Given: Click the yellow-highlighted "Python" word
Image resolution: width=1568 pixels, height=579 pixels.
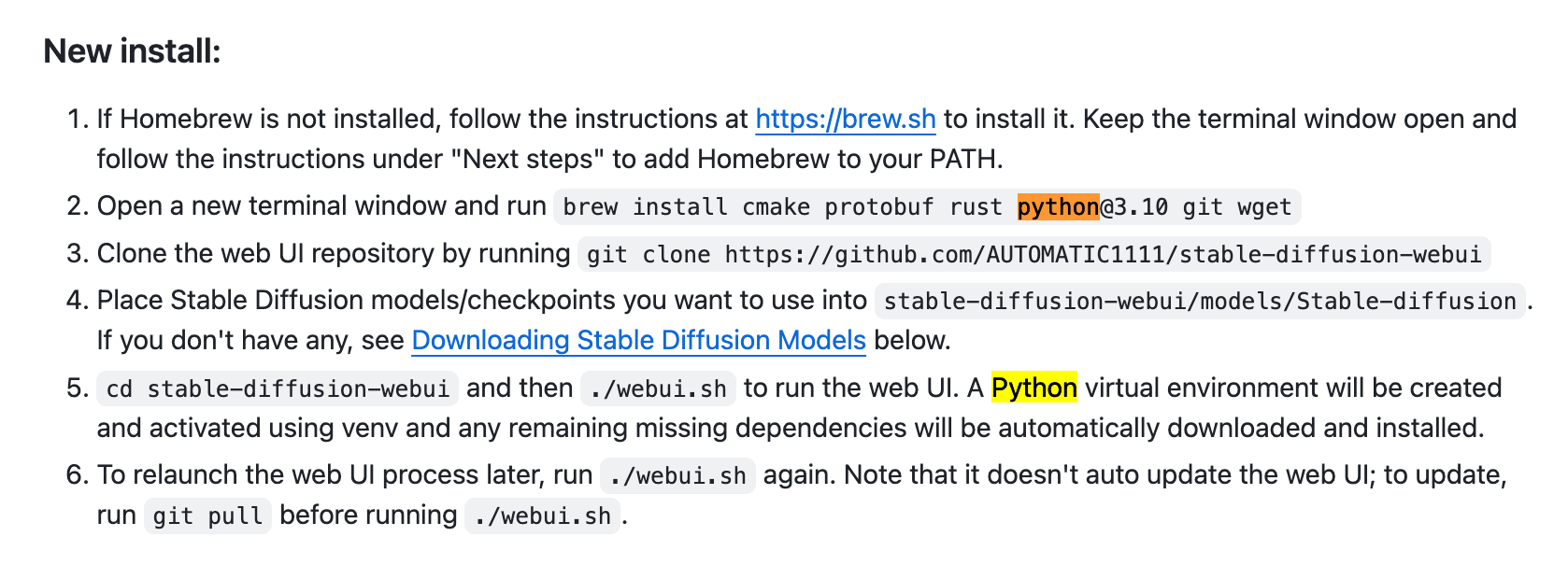Looking at the screenshot, I should [x=1033, y=388].
